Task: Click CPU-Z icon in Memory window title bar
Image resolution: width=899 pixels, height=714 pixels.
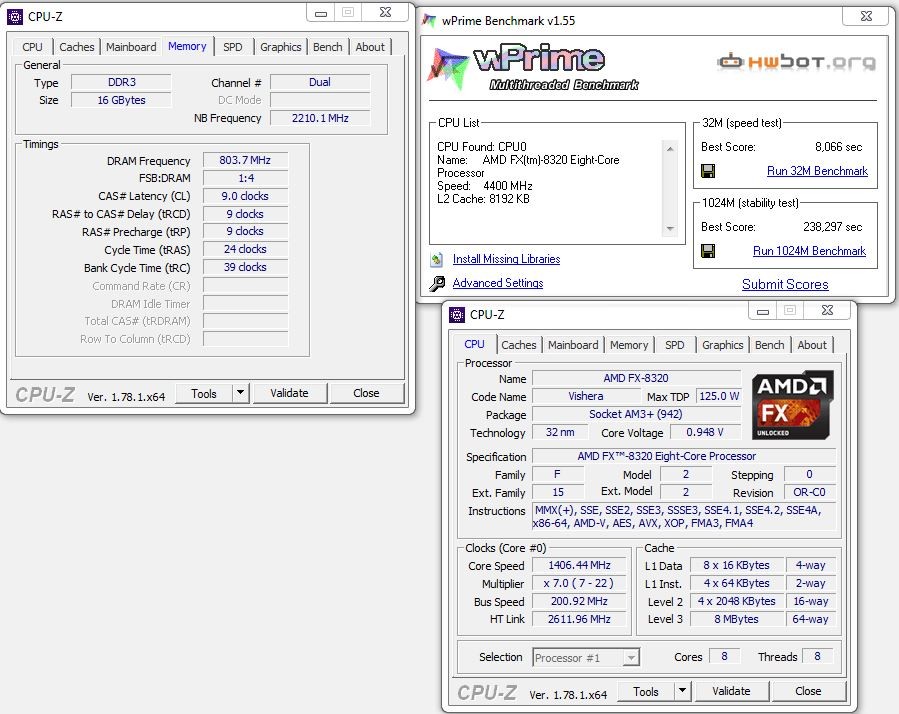Action: (x=15, y=16)
